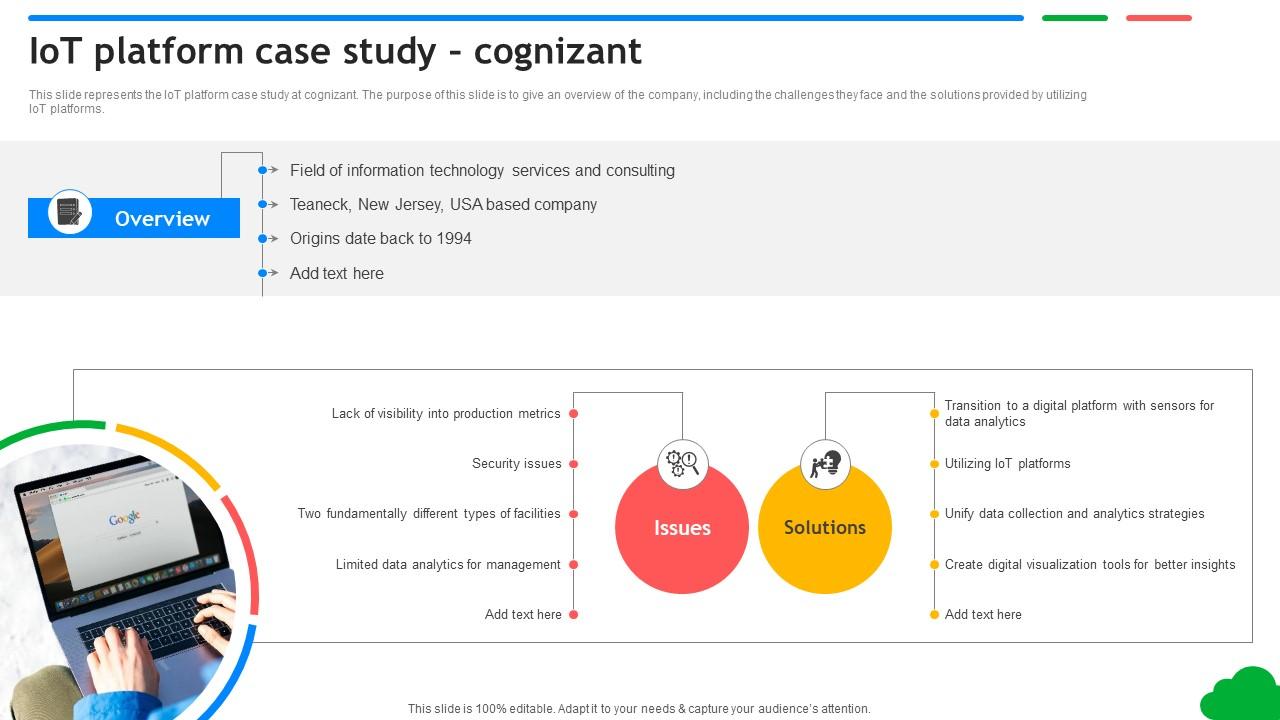Viewport: 1280px width, 720px height.
Task: Select 'Add text here' under Issues
Action: pyautogui.click(x=523, y=615)
